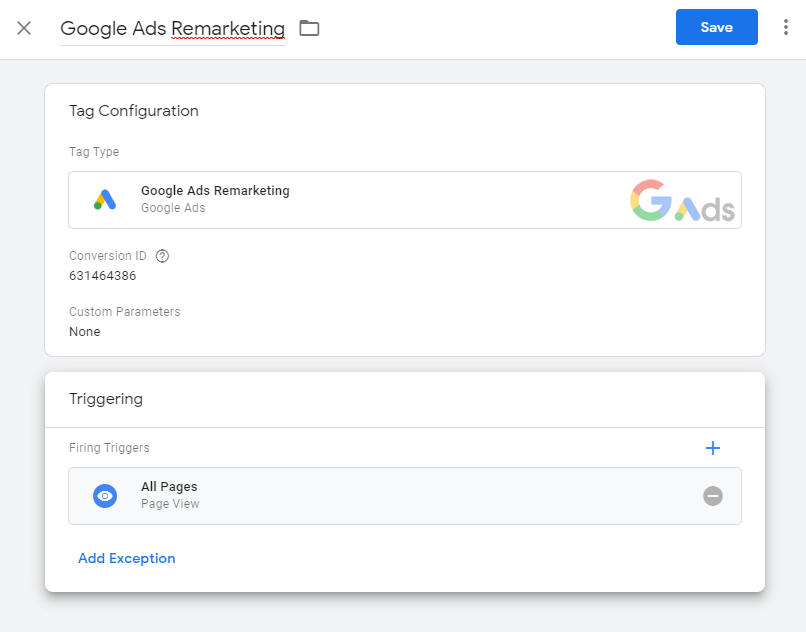Image resolution: width=806 pixels, height=632 pixels.
Task: Add a firing trigger with the plus icon
Action: pos(713,448)
